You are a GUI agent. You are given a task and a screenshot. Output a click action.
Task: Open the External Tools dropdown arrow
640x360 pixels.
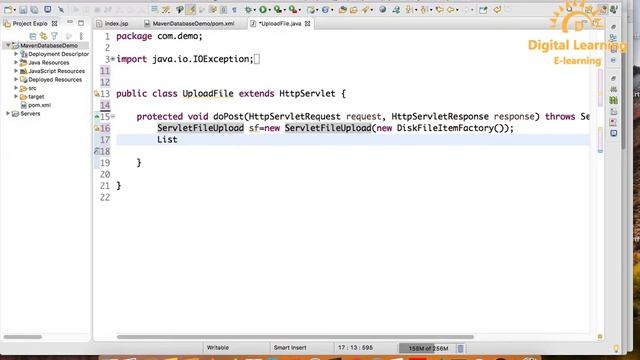pyautogui.click(x=300, y=10)
